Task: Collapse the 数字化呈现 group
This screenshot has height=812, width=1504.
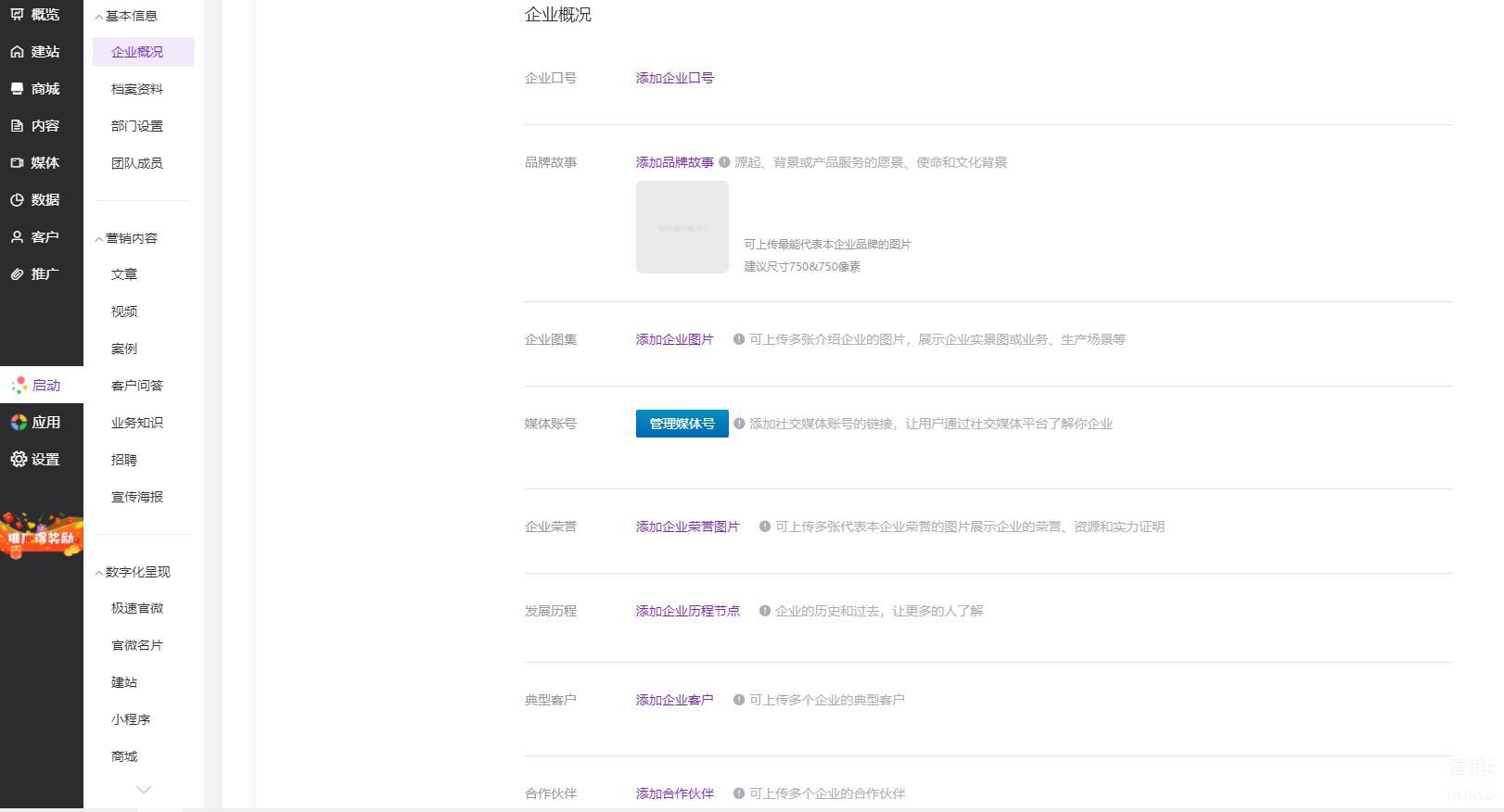Action: point(99,573)
